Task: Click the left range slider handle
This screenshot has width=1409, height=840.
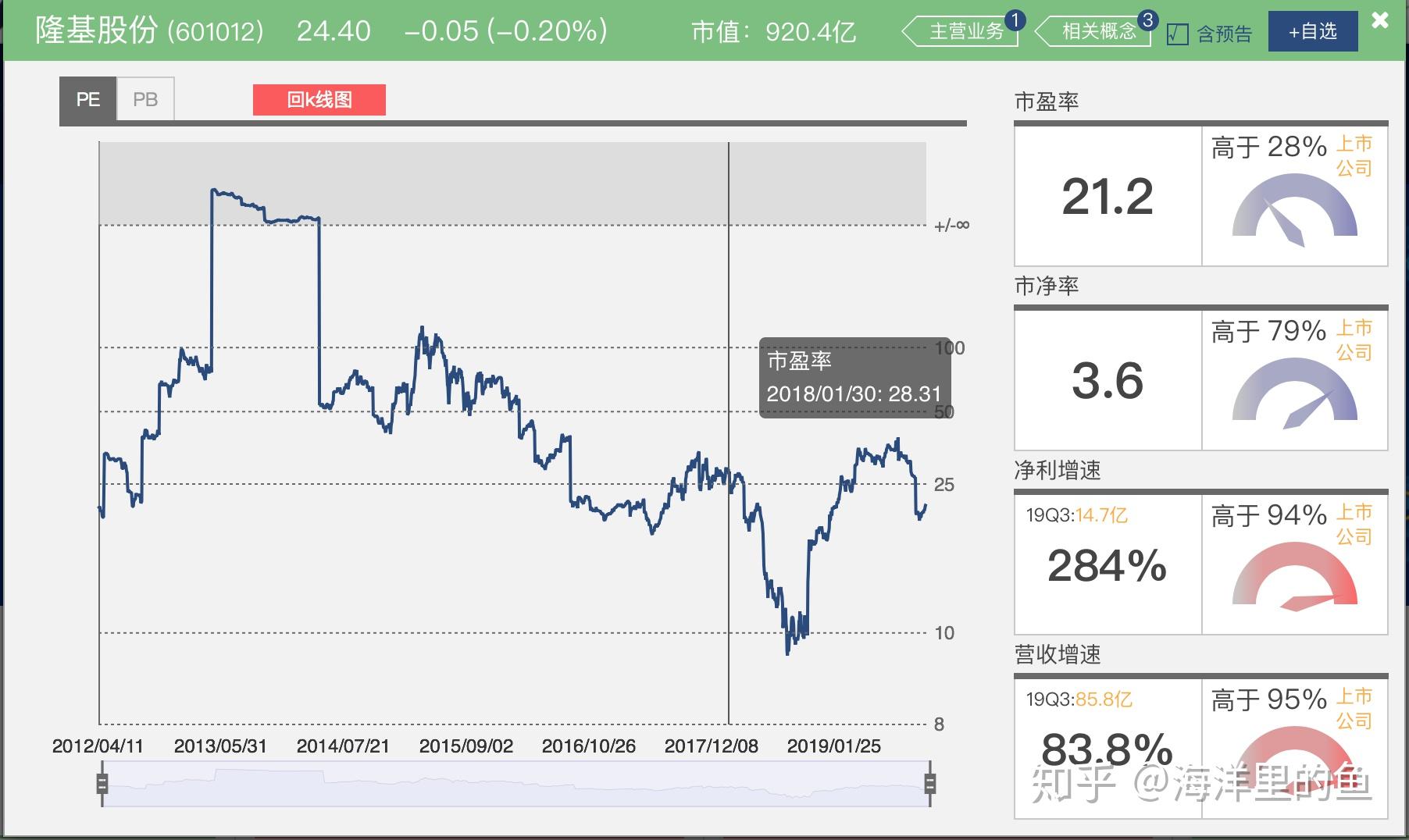Action: [102, 783]
